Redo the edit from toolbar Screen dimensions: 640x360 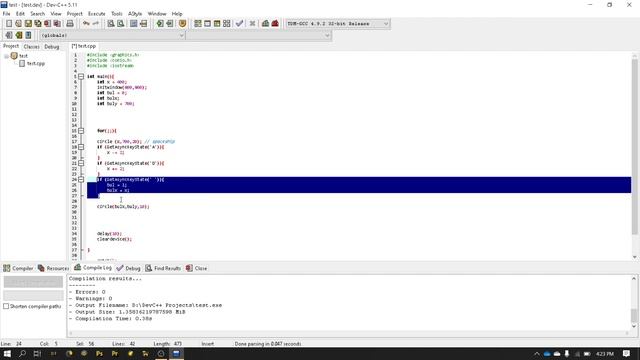[x=96, y=24]
